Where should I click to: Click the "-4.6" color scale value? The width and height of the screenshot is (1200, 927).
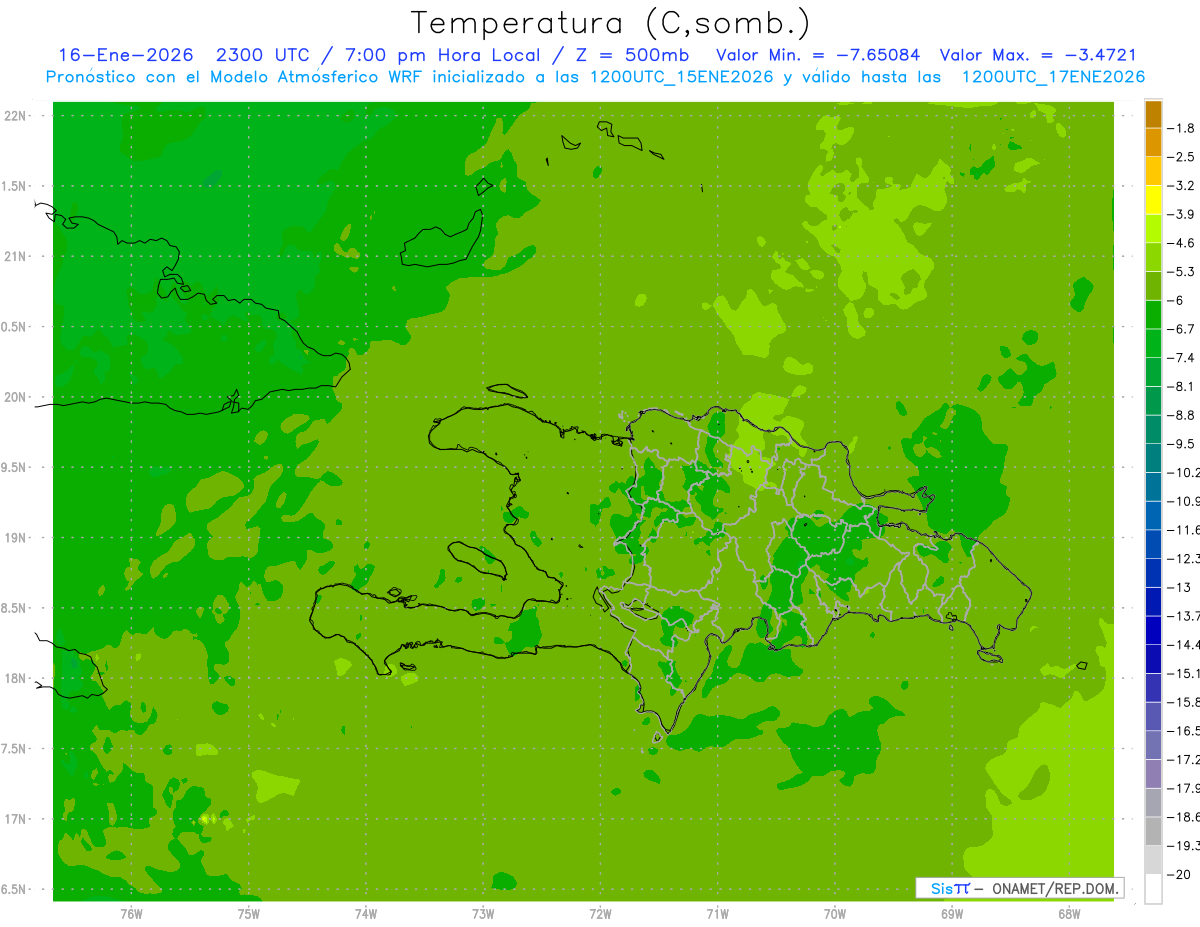pos(1182,243)
